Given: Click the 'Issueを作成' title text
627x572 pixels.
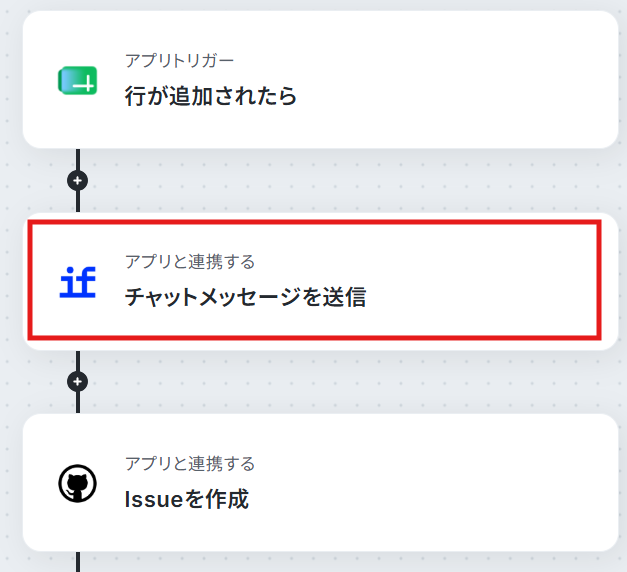Looking at the screenshot, I should pyautogui.click(x=187, y=499).
